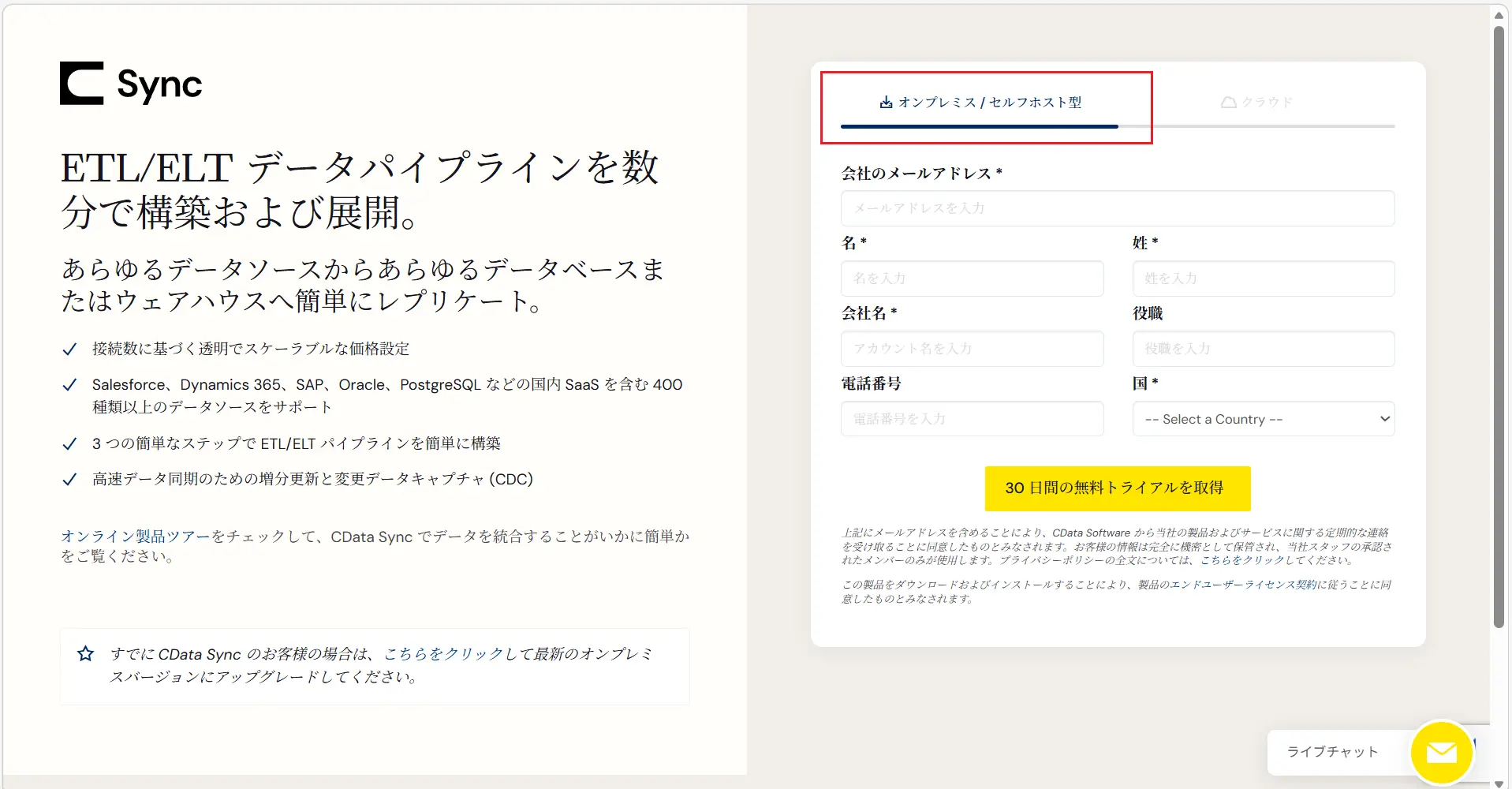
Task: Click the 3 つの簡単なステップ bullet text
Action: (x=297, y=443)
